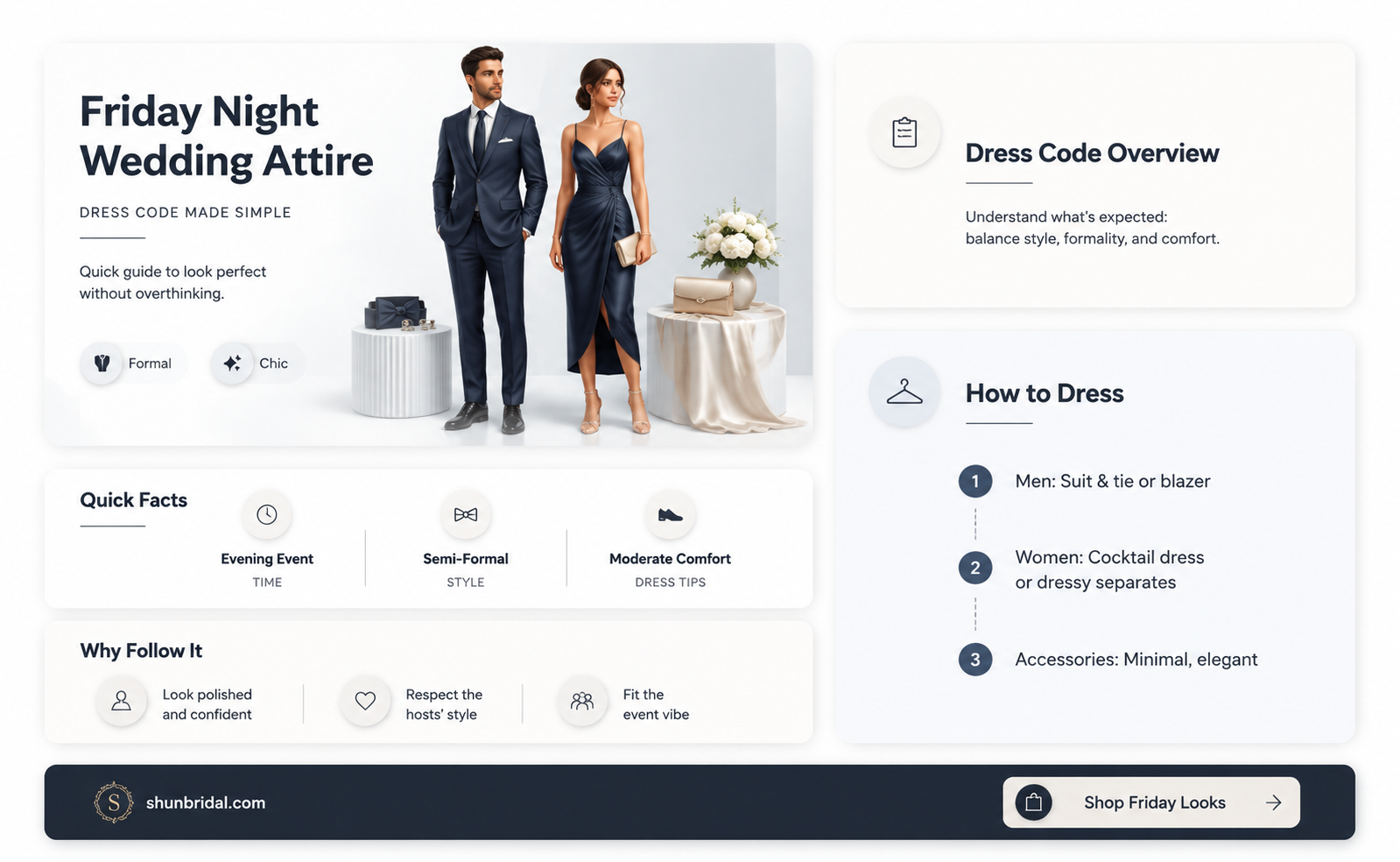Viewport: 1400px width, 862px height.
Task: Click the navy bow tie on pedestal
Action: 396,313
